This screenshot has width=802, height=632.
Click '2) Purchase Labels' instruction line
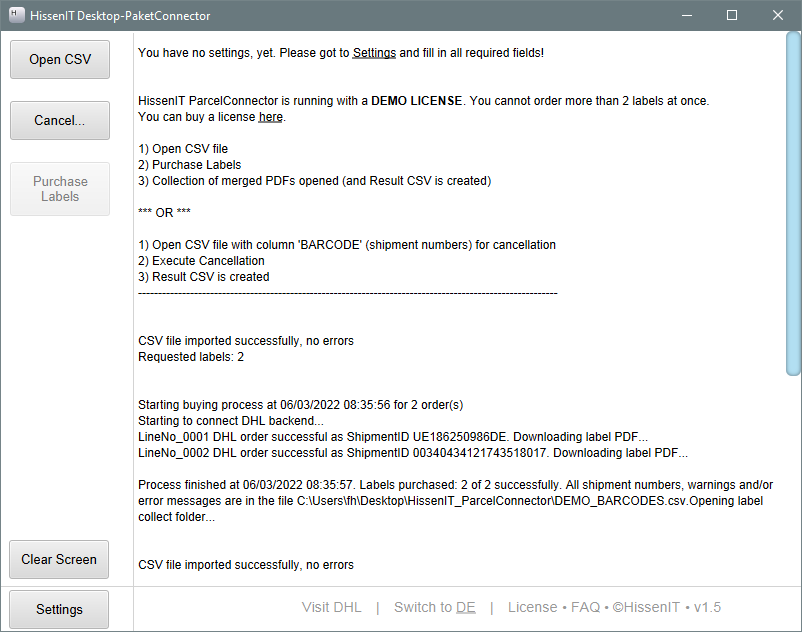[189, 165]
